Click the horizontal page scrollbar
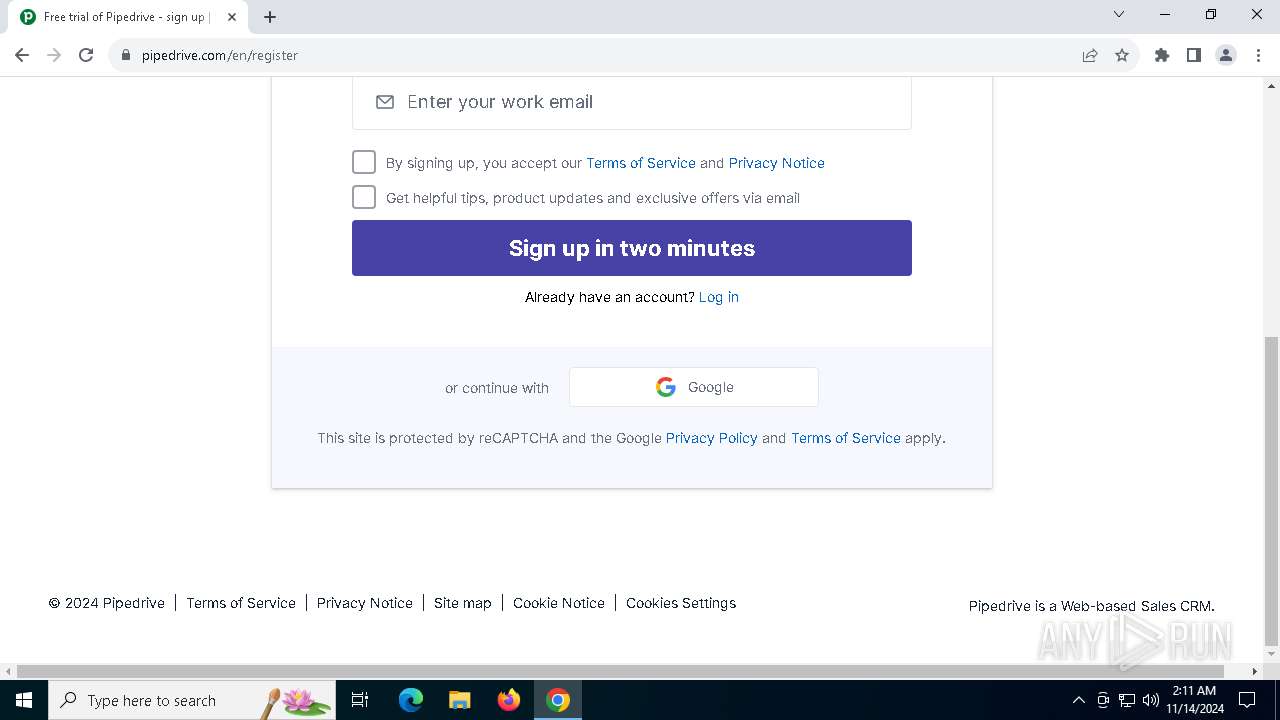The height and width of the screenshot is (720, 1280). coord(620,671)
